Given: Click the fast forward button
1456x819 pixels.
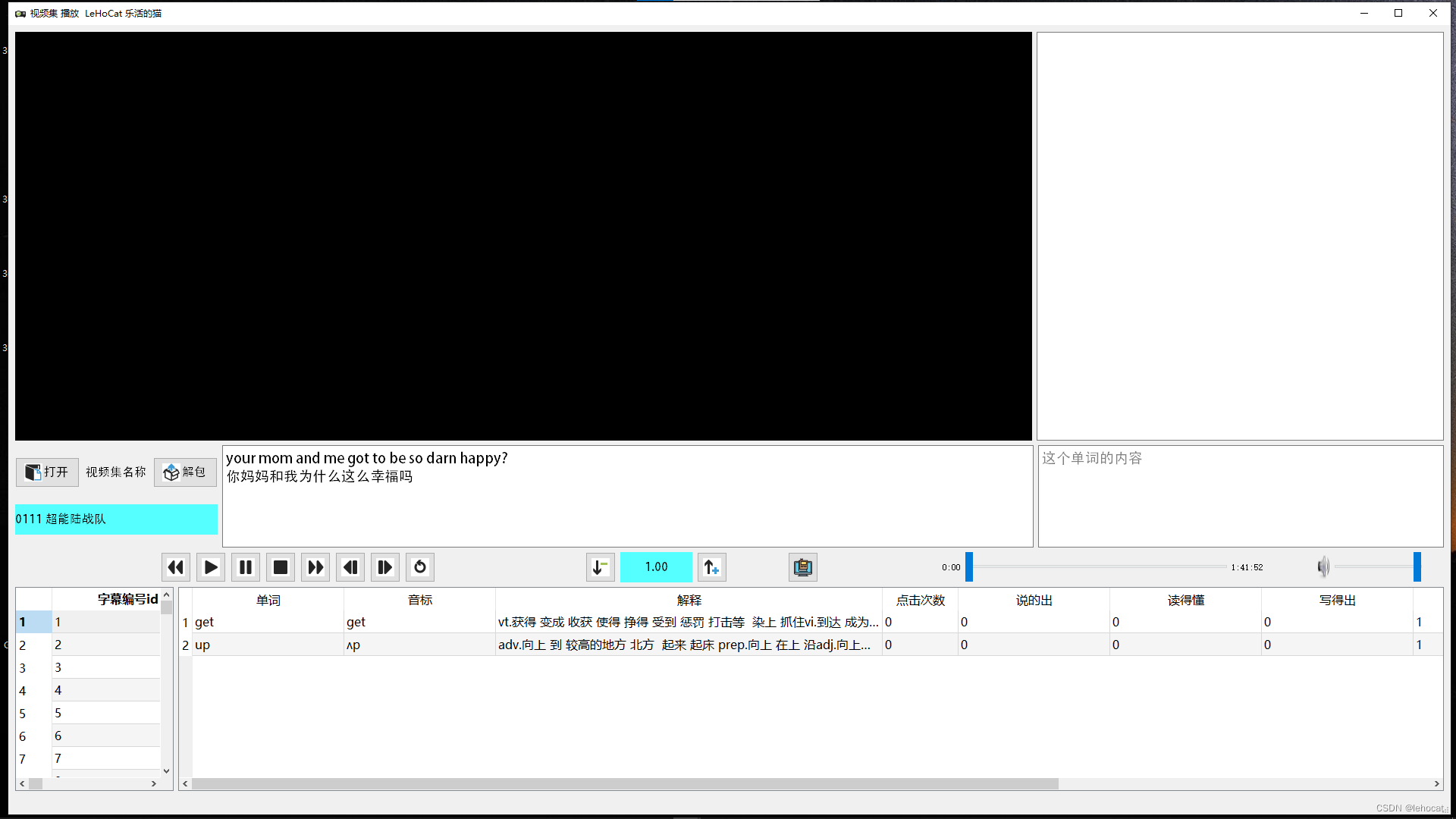Looking at the screenshot, I should coord(315,567).
